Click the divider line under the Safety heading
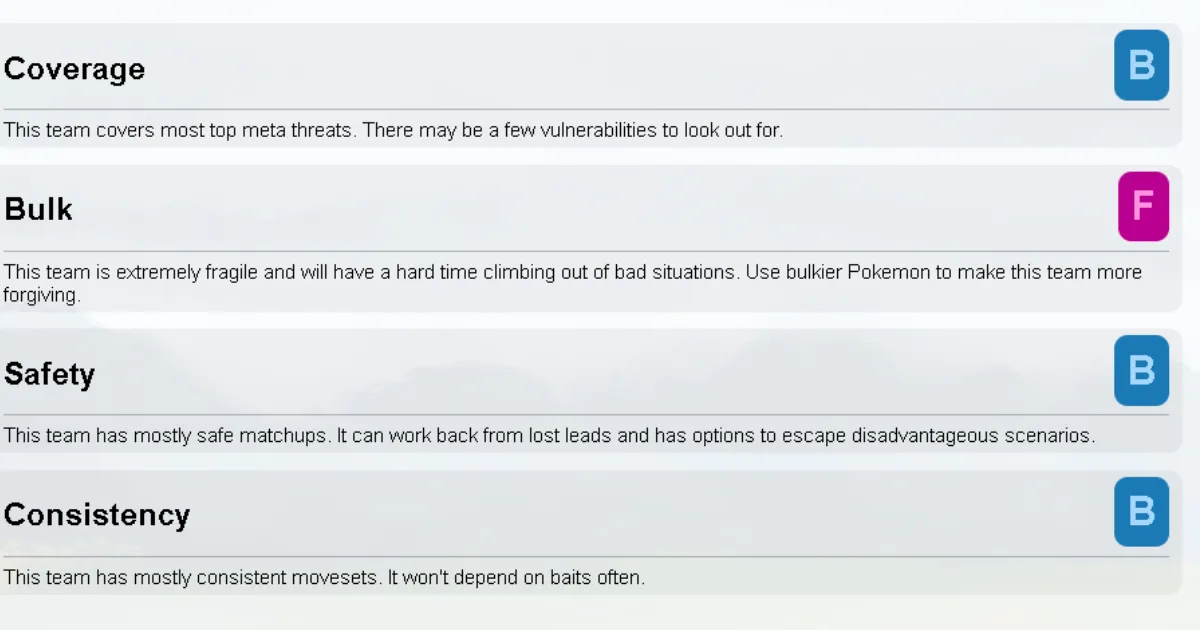The width and height of the screenshot is (1200, 630). tap(585, 414)
